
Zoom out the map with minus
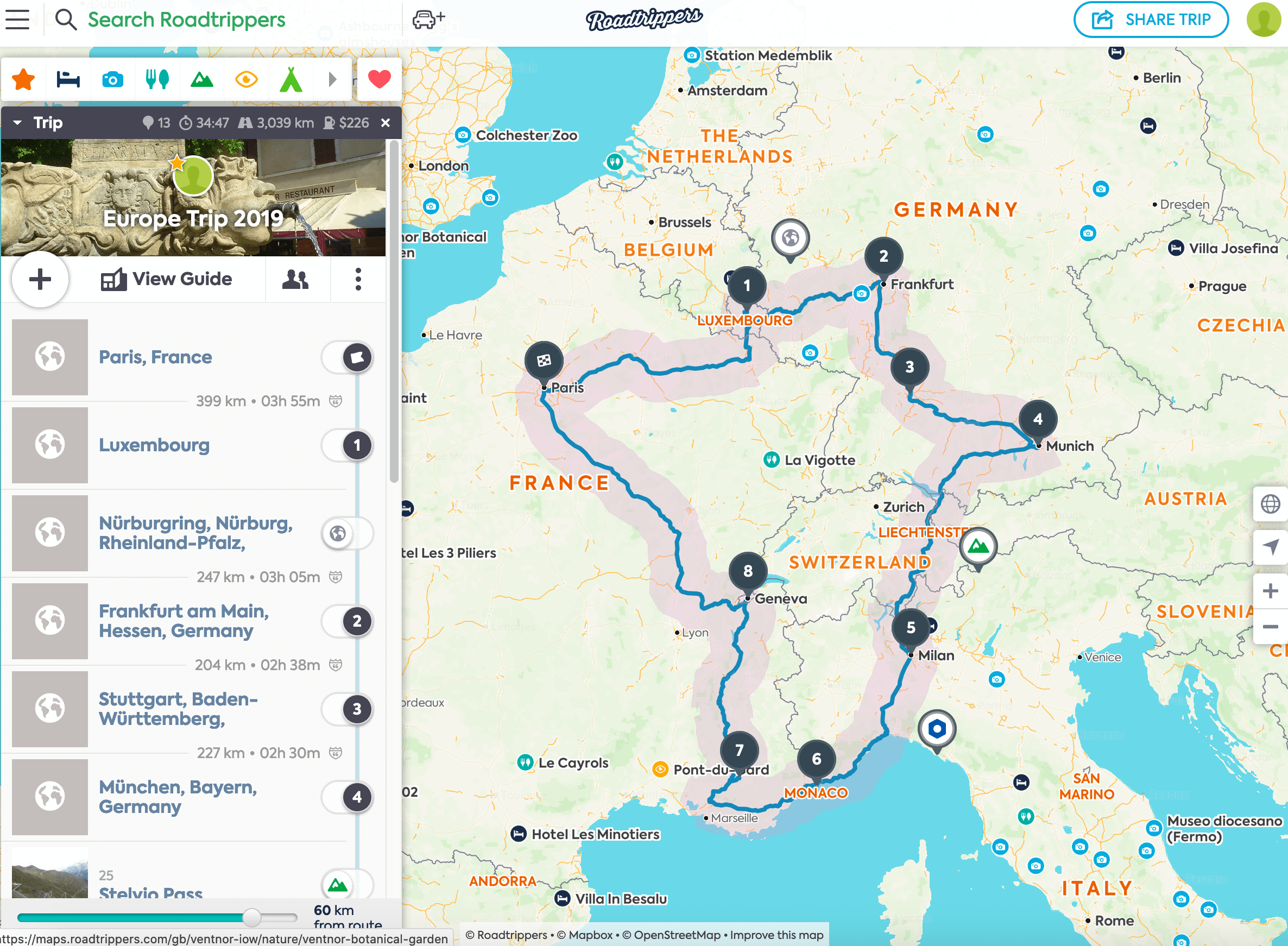tap(1270, 627)
